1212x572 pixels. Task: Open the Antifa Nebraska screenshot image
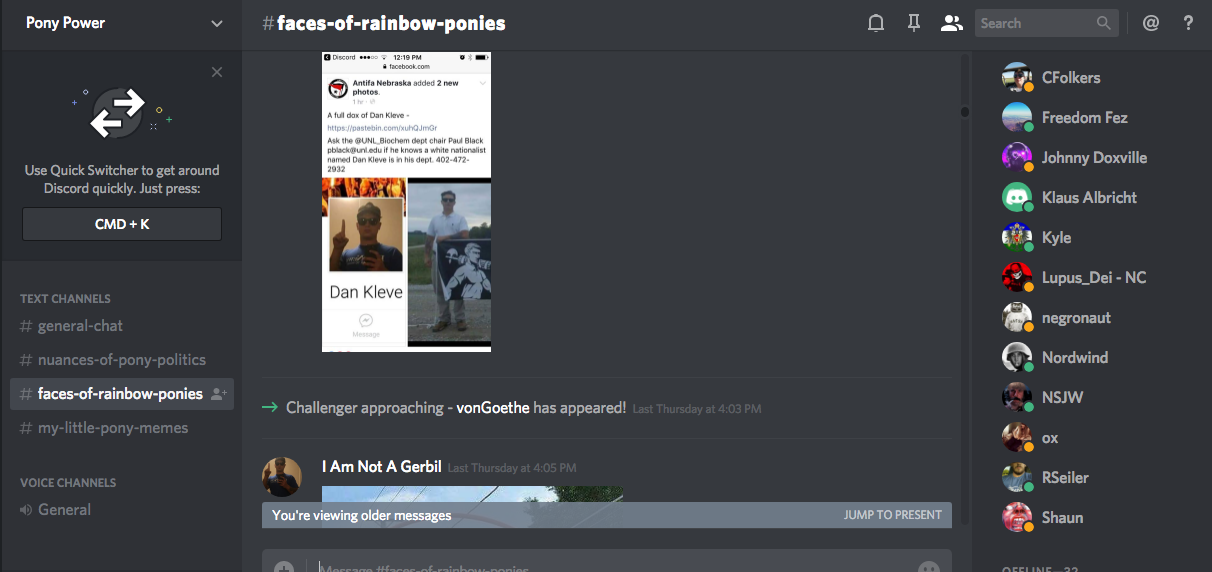(406, 201)
